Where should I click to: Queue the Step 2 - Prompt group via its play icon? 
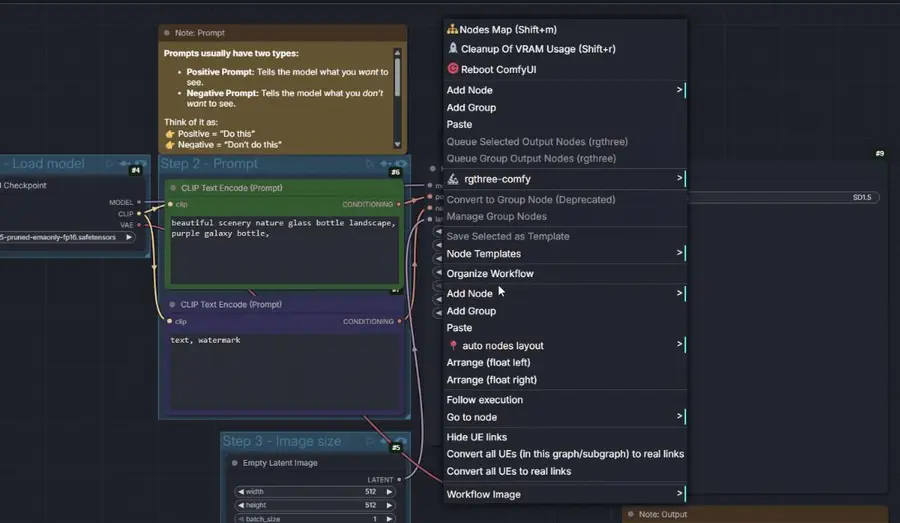pos(369,164)
